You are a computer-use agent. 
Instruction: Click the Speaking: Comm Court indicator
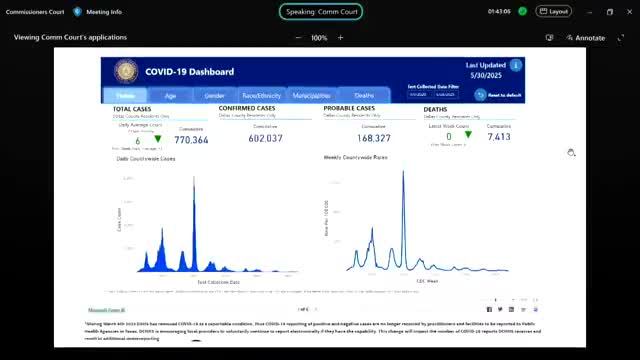coord(321,11)
